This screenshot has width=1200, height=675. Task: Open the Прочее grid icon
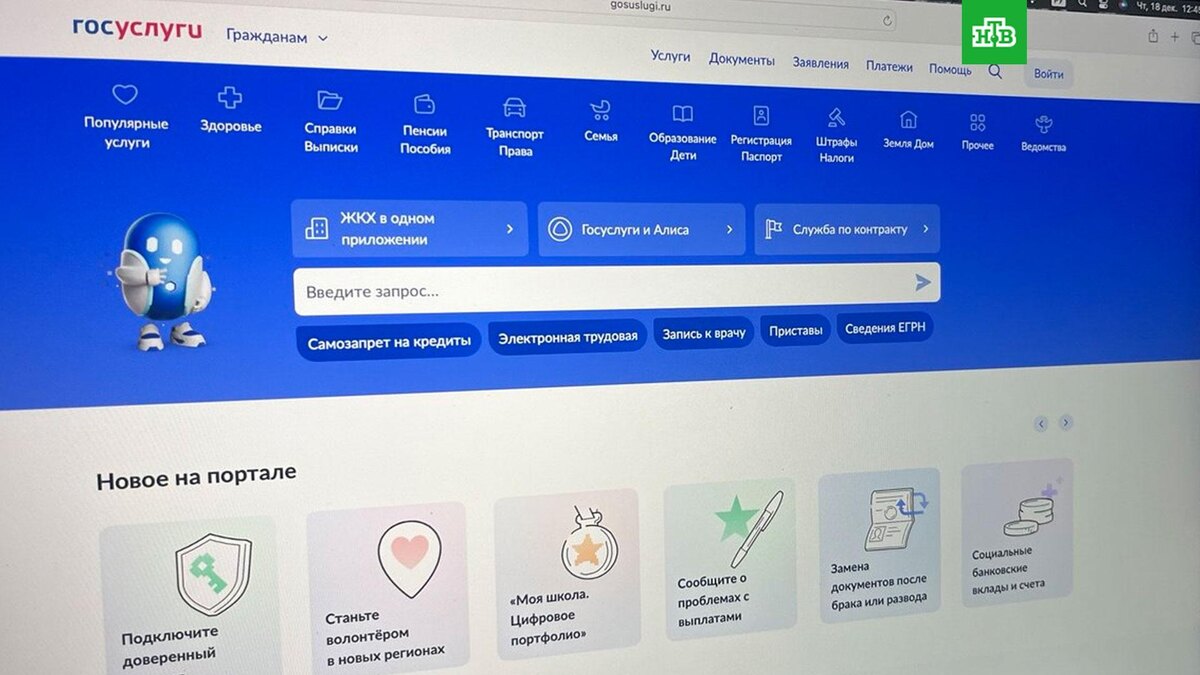[978, 122]
